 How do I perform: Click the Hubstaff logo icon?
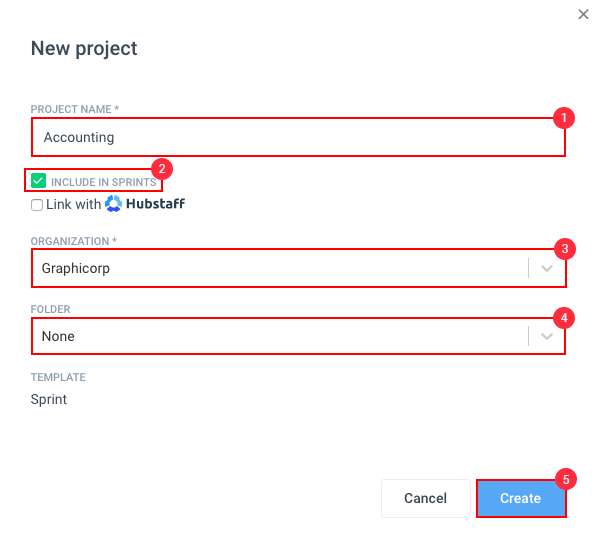pyautogui.click(x=113, y=204)
